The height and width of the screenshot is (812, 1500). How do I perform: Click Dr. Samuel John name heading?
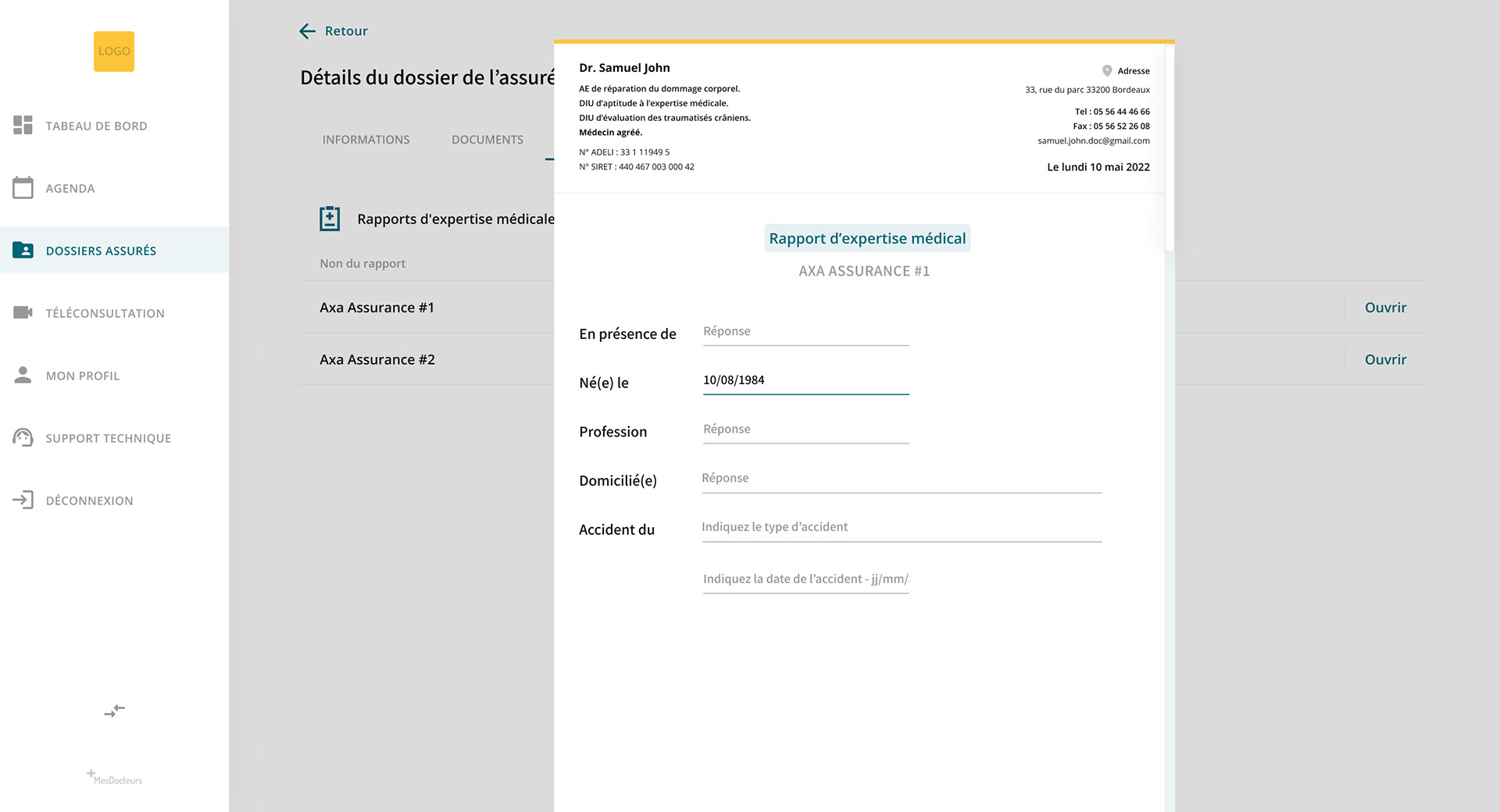pyautogui.click(x=624, y=68)
